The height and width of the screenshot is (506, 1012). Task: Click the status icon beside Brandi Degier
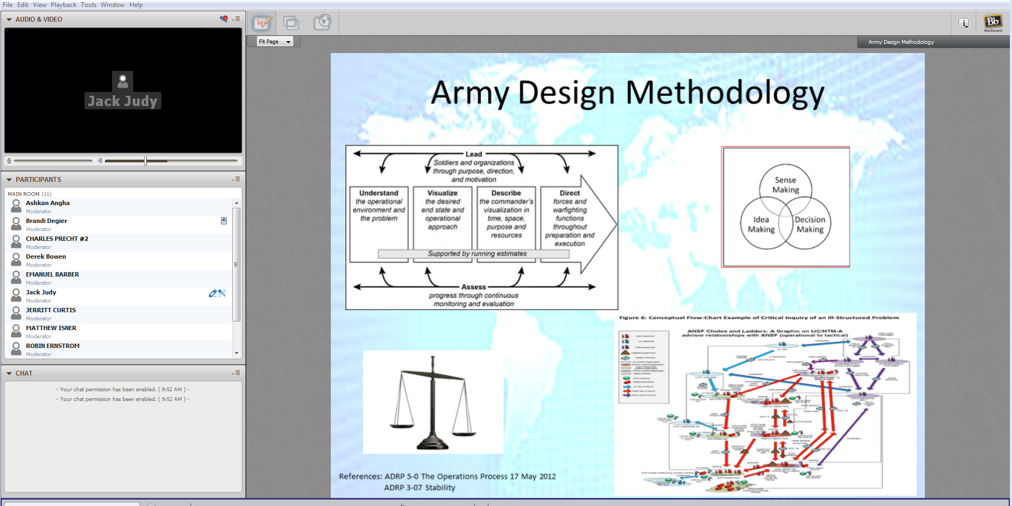coord(224,221)
